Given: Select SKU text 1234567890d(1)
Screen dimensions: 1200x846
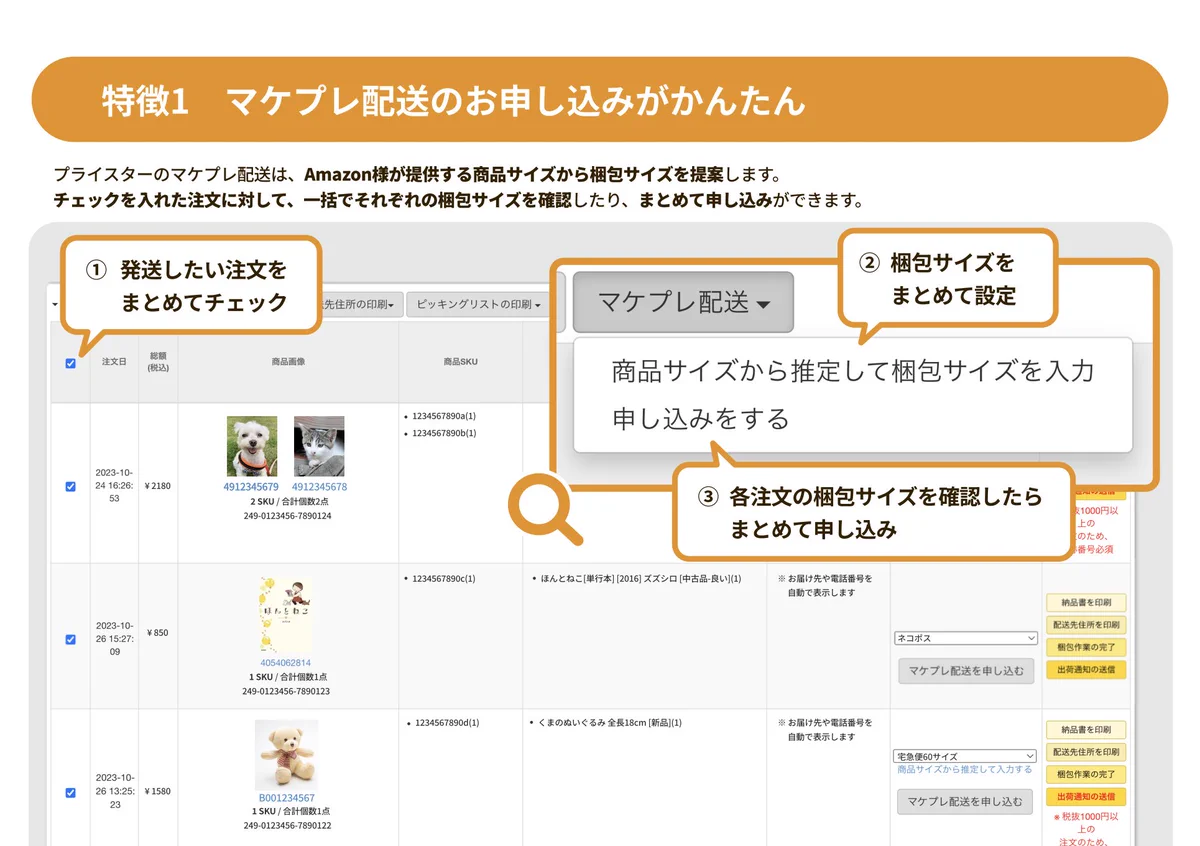Looking at the screenshot, I should (x=445, y=722).
